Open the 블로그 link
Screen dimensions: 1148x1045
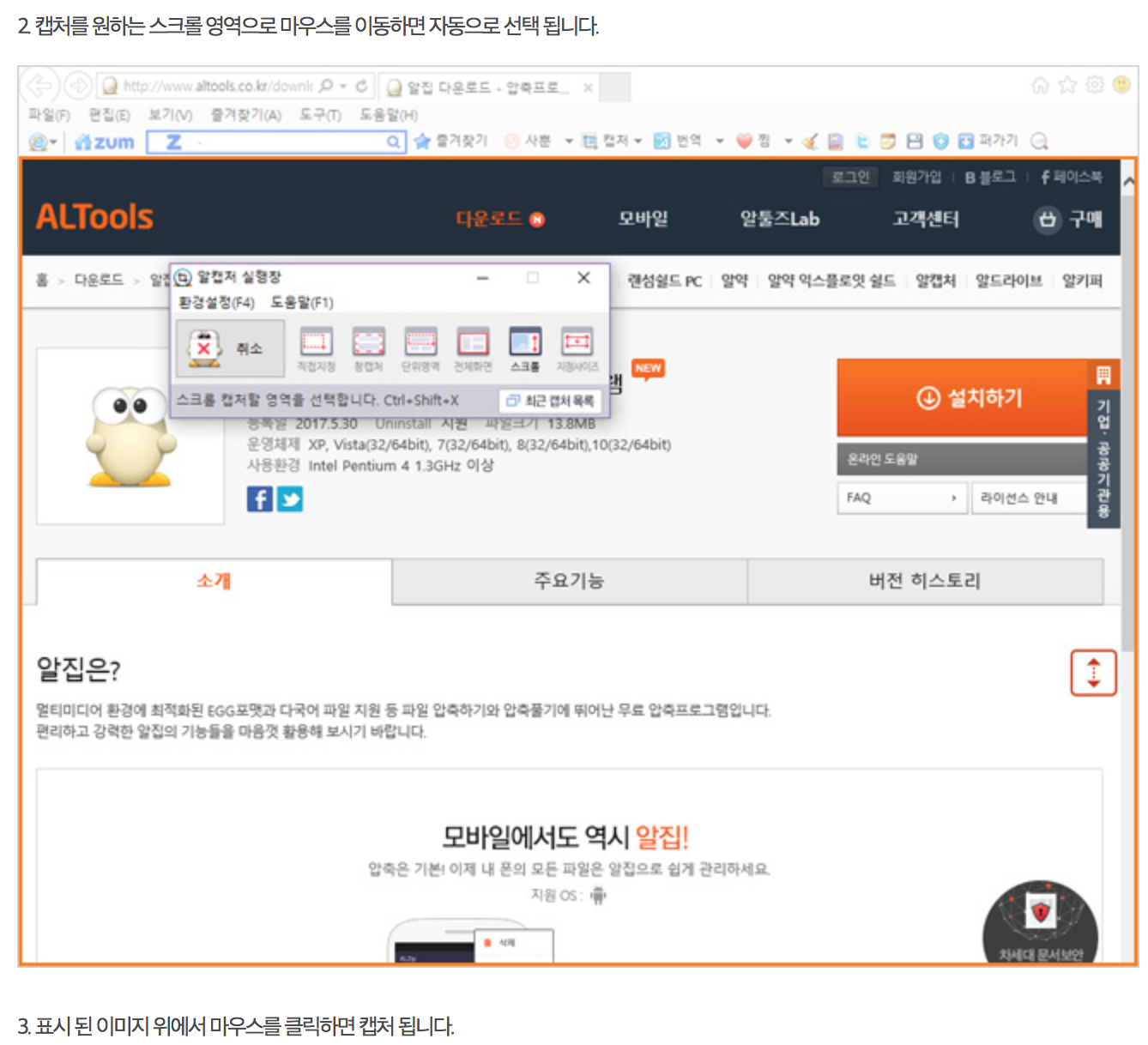coord(990,177)
